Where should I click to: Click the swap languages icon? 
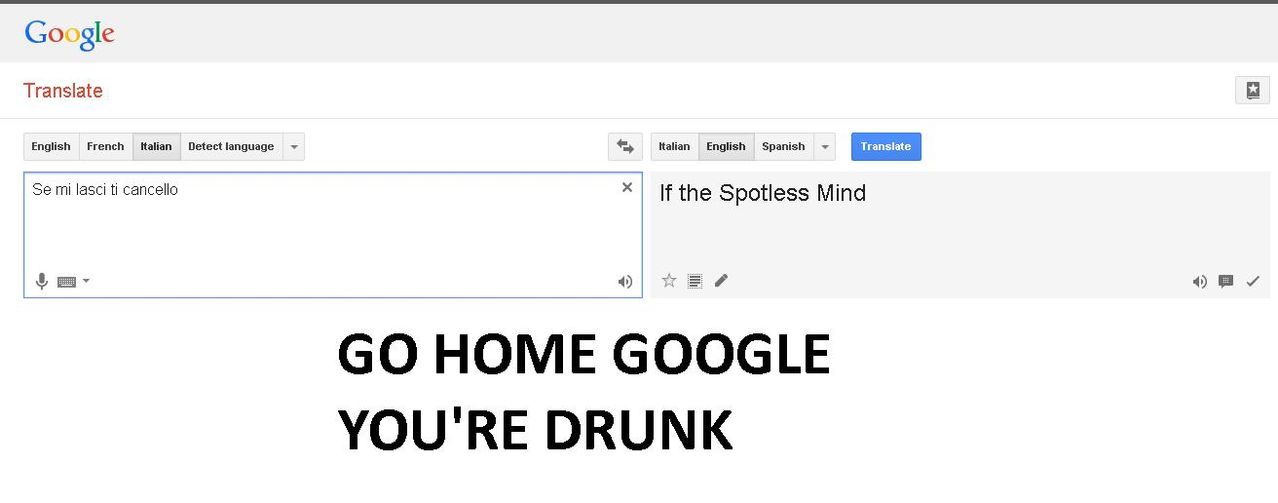(x=625, y=147)
